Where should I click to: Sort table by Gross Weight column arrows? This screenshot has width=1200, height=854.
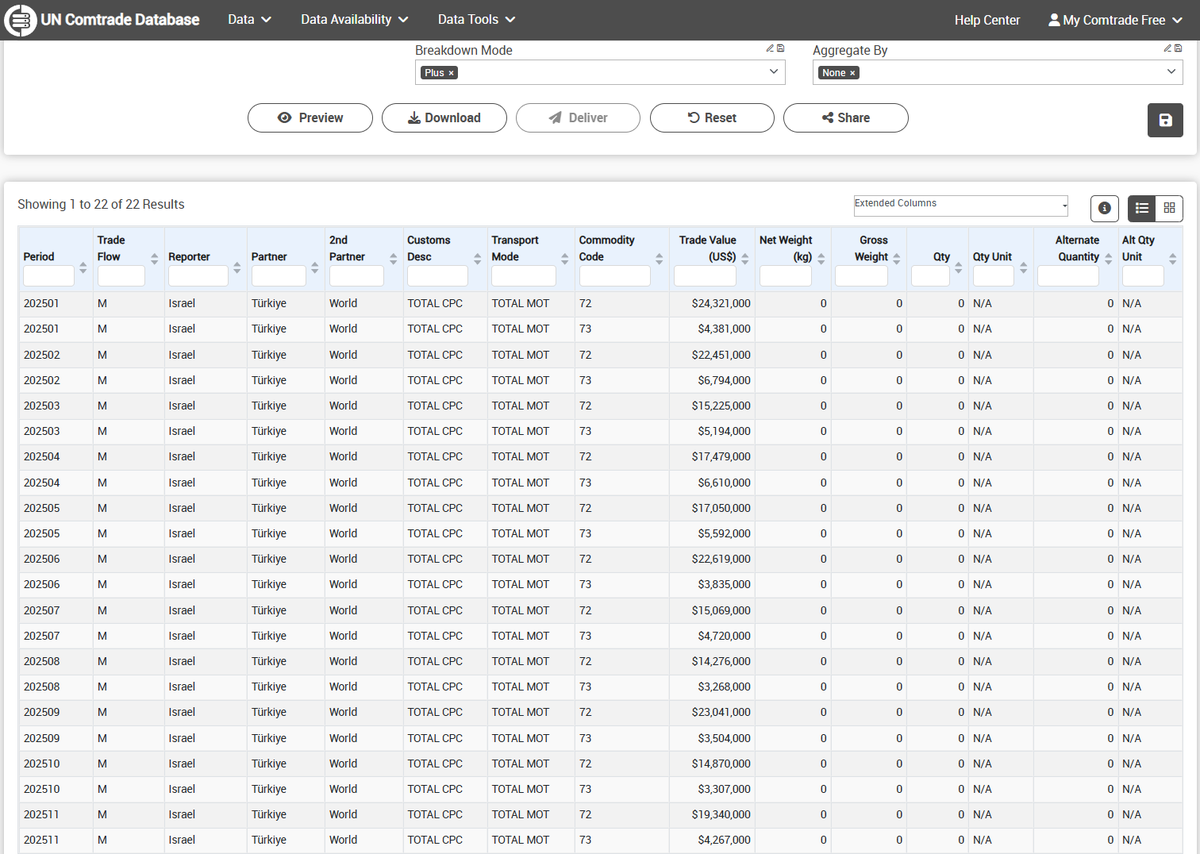pos(897,258)
